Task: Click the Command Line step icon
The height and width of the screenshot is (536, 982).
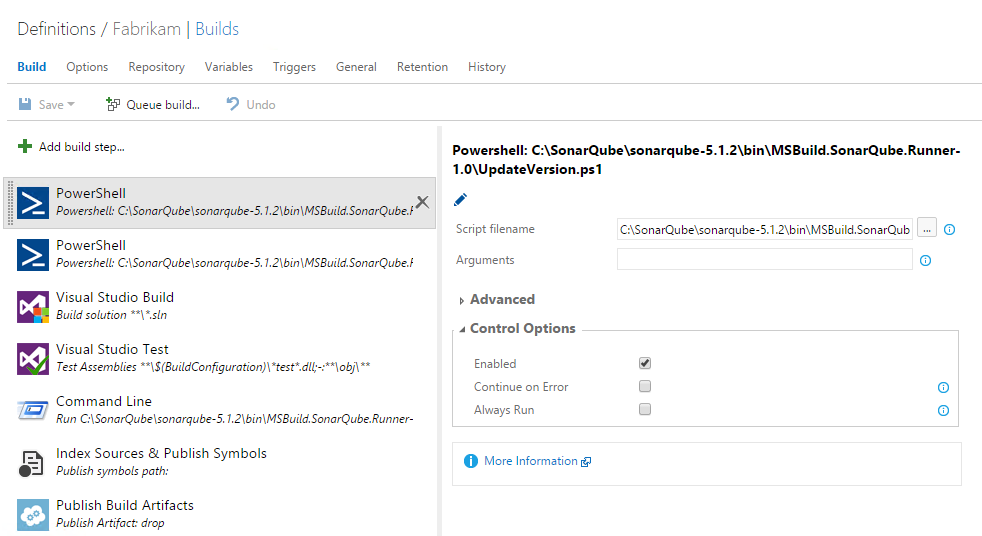Action: click(x=33, y=410)
